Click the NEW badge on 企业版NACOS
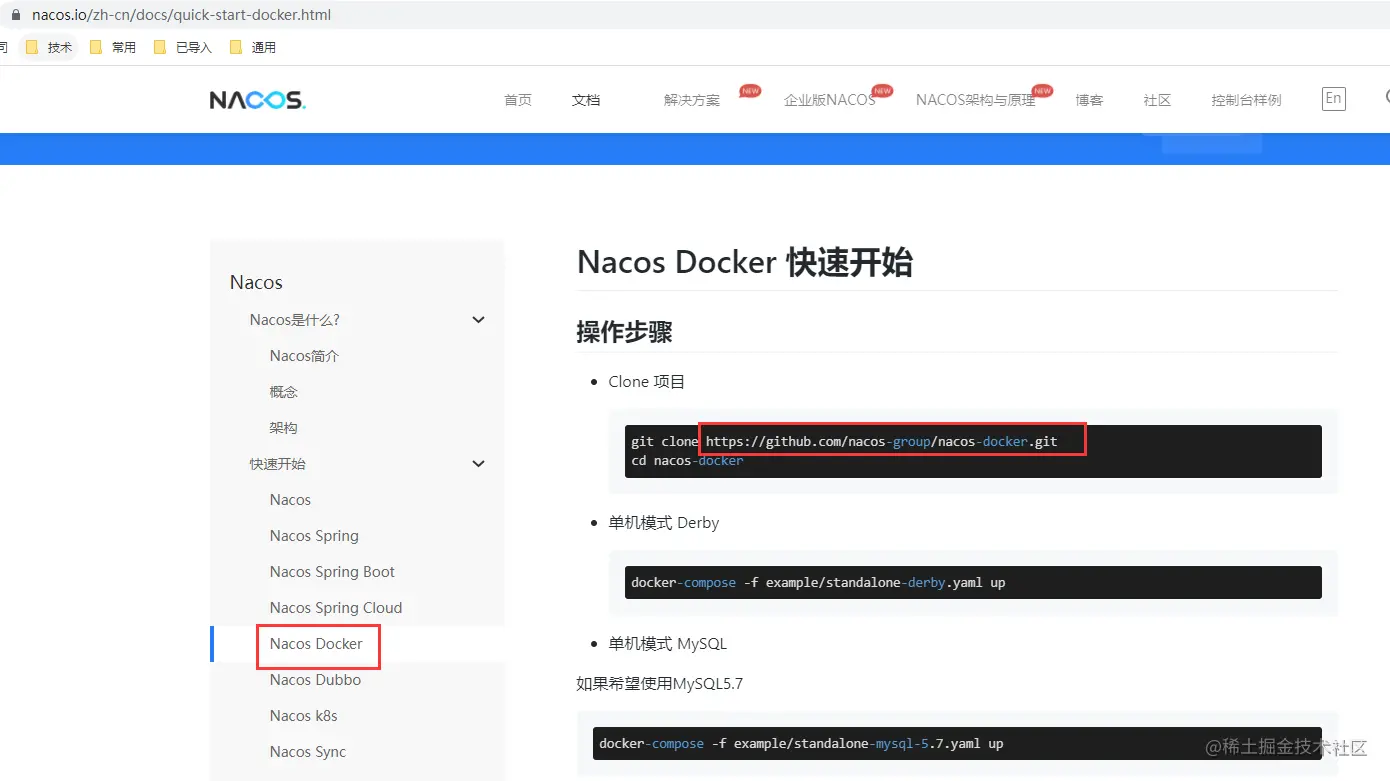The width and height of the screenshot is (1390, 781). (x=881, y=89)
